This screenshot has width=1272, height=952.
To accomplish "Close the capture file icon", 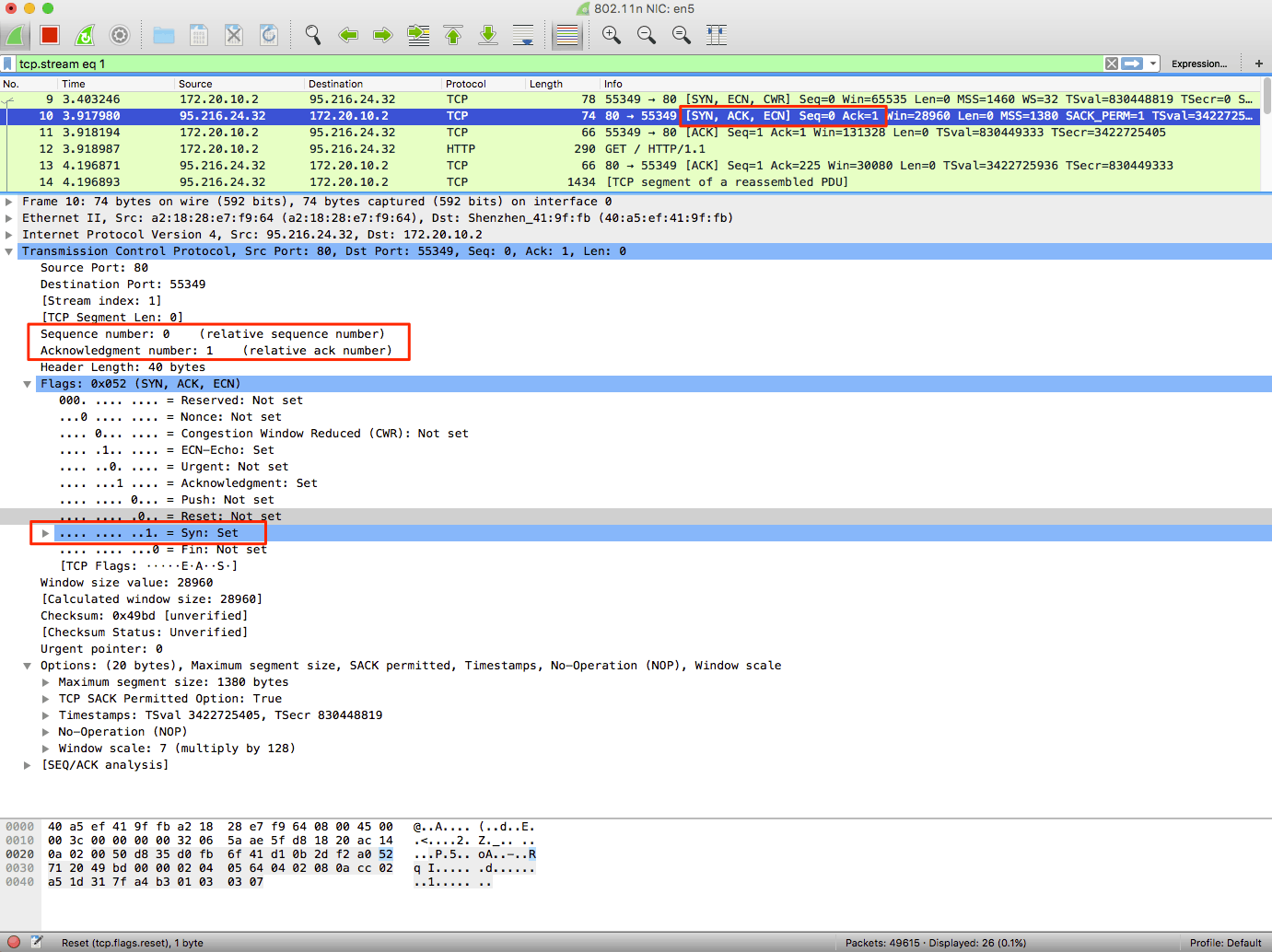I will (x=234, y=36).
